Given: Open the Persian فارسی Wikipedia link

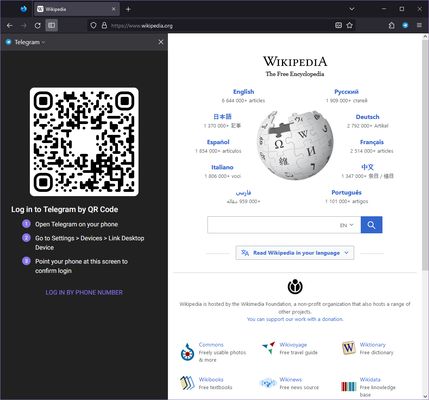Looking at the screenshot, I should [x=243, y=193].
